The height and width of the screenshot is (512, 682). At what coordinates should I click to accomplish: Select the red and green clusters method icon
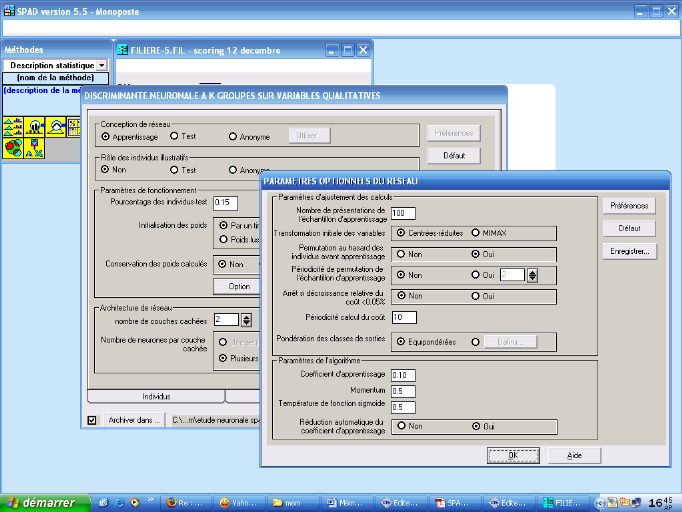[12, 148]
